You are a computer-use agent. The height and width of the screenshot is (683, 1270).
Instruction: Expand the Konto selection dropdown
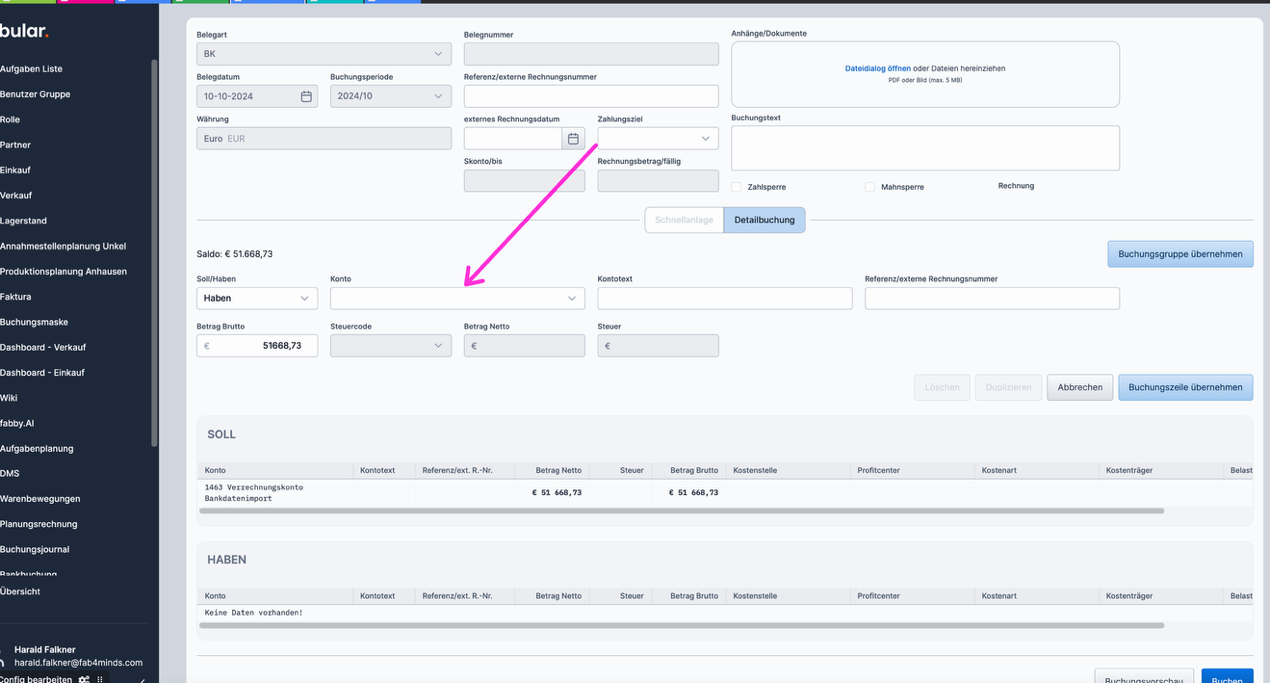point(457,298)
